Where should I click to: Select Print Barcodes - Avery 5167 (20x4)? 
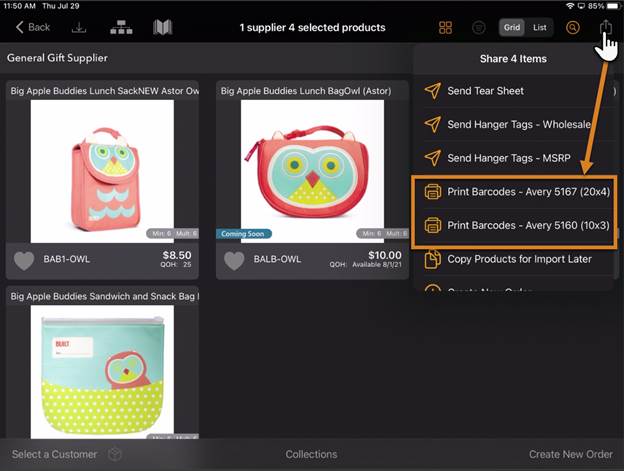tap(513, 192)
